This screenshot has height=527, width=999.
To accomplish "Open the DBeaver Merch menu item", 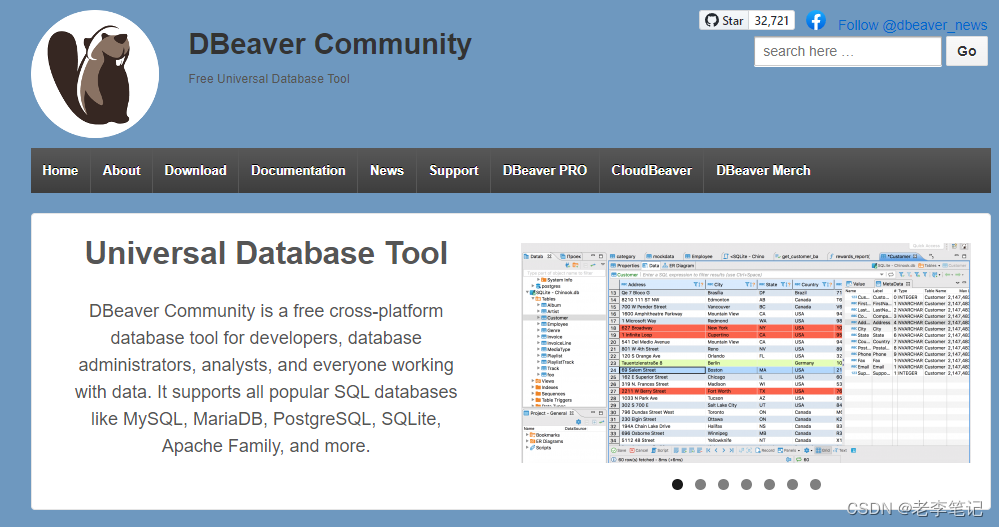I will click(763, 171).
